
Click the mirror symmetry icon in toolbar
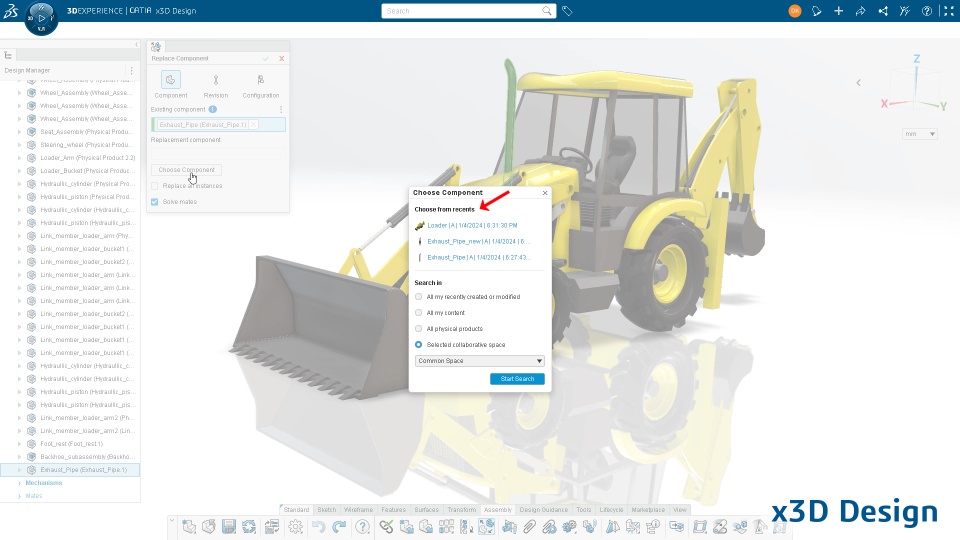[x=612, y=527]
